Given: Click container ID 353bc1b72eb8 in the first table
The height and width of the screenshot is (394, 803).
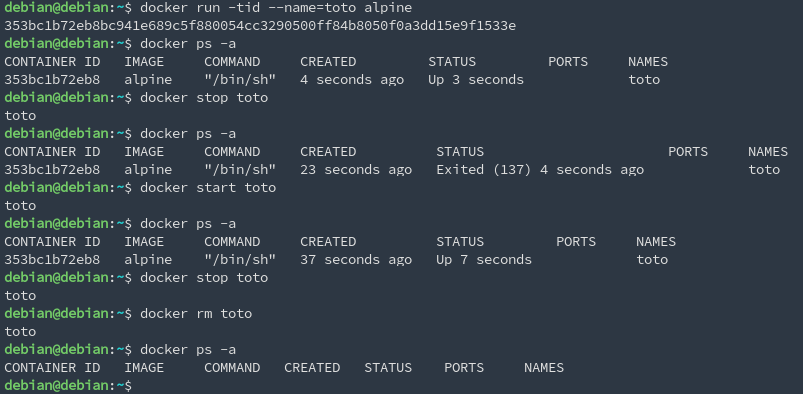Looking at the screenshot, I should coord(52,79).
